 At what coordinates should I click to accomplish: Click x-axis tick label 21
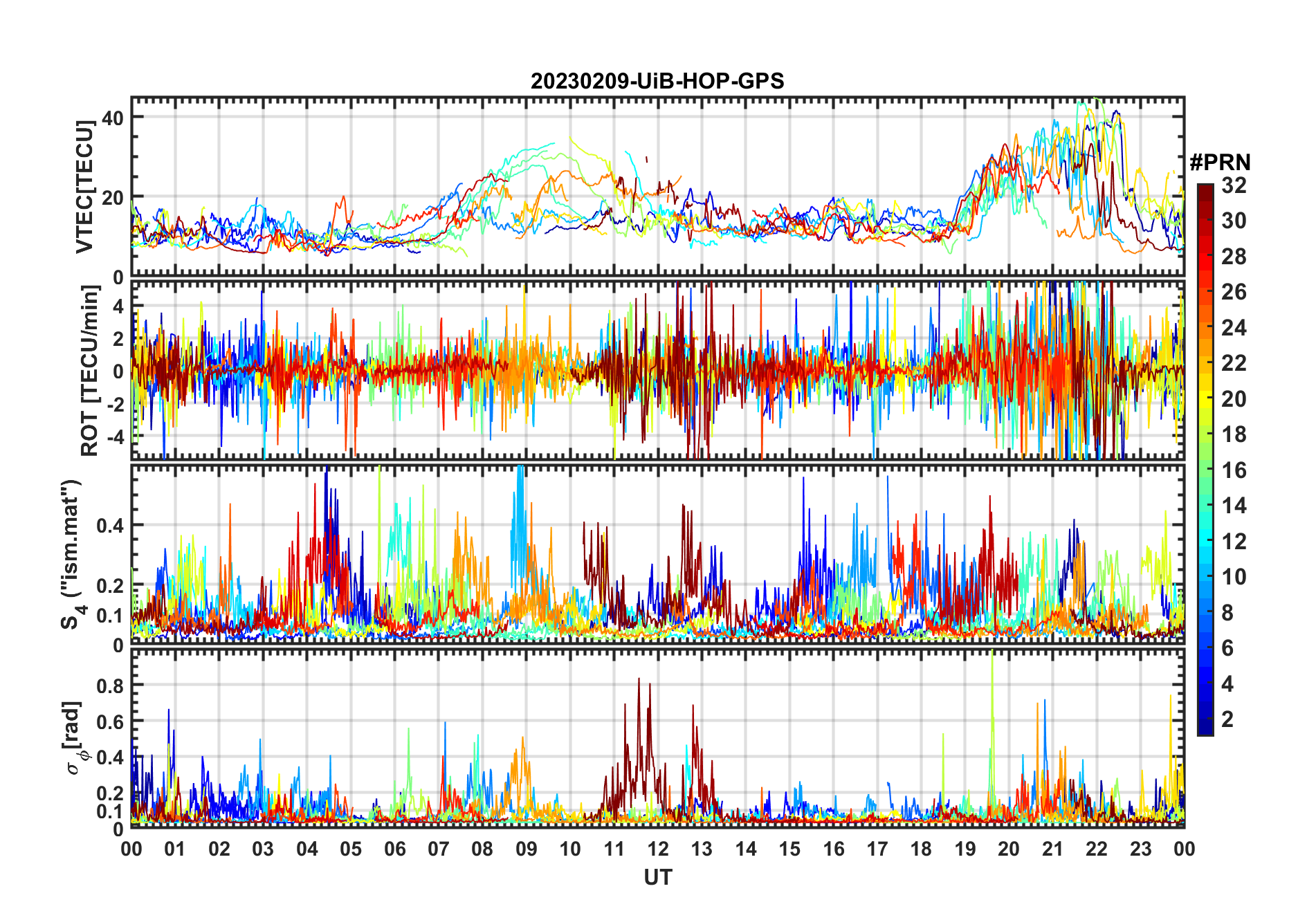1052,849
